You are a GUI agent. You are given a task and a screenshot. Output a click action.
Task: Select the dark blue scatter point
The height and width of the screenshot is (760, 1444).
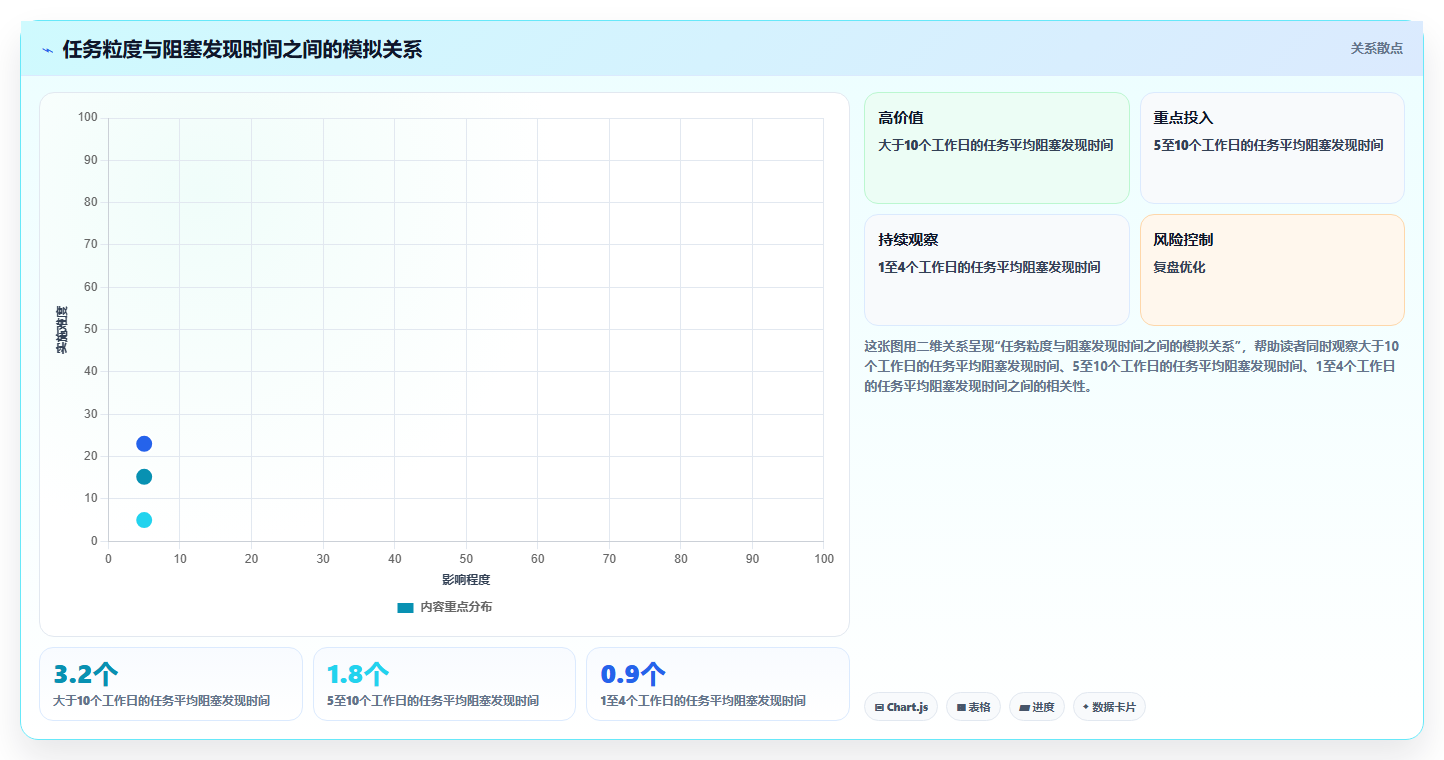pos(144,444)
